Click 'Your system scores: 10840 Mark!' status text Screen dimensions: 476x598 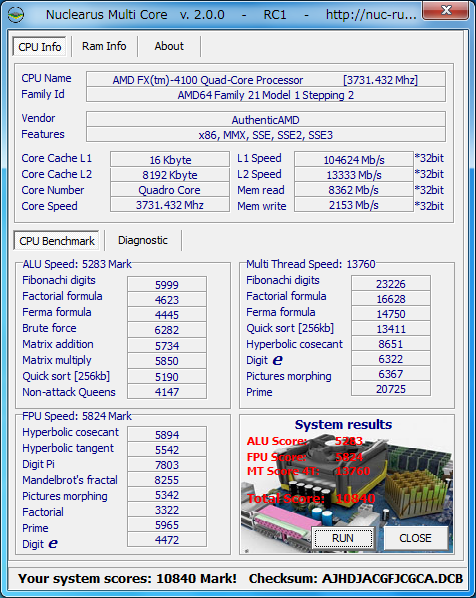coord(127,579)
